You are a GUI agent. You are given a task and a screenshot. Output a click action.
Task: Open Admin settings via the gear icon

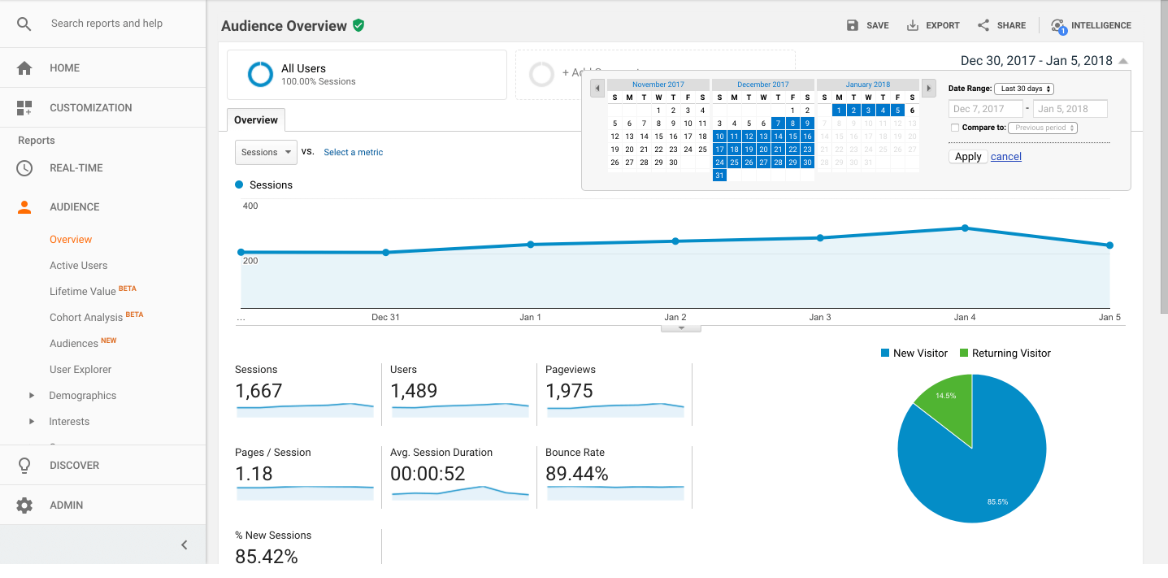click(22, 505)
